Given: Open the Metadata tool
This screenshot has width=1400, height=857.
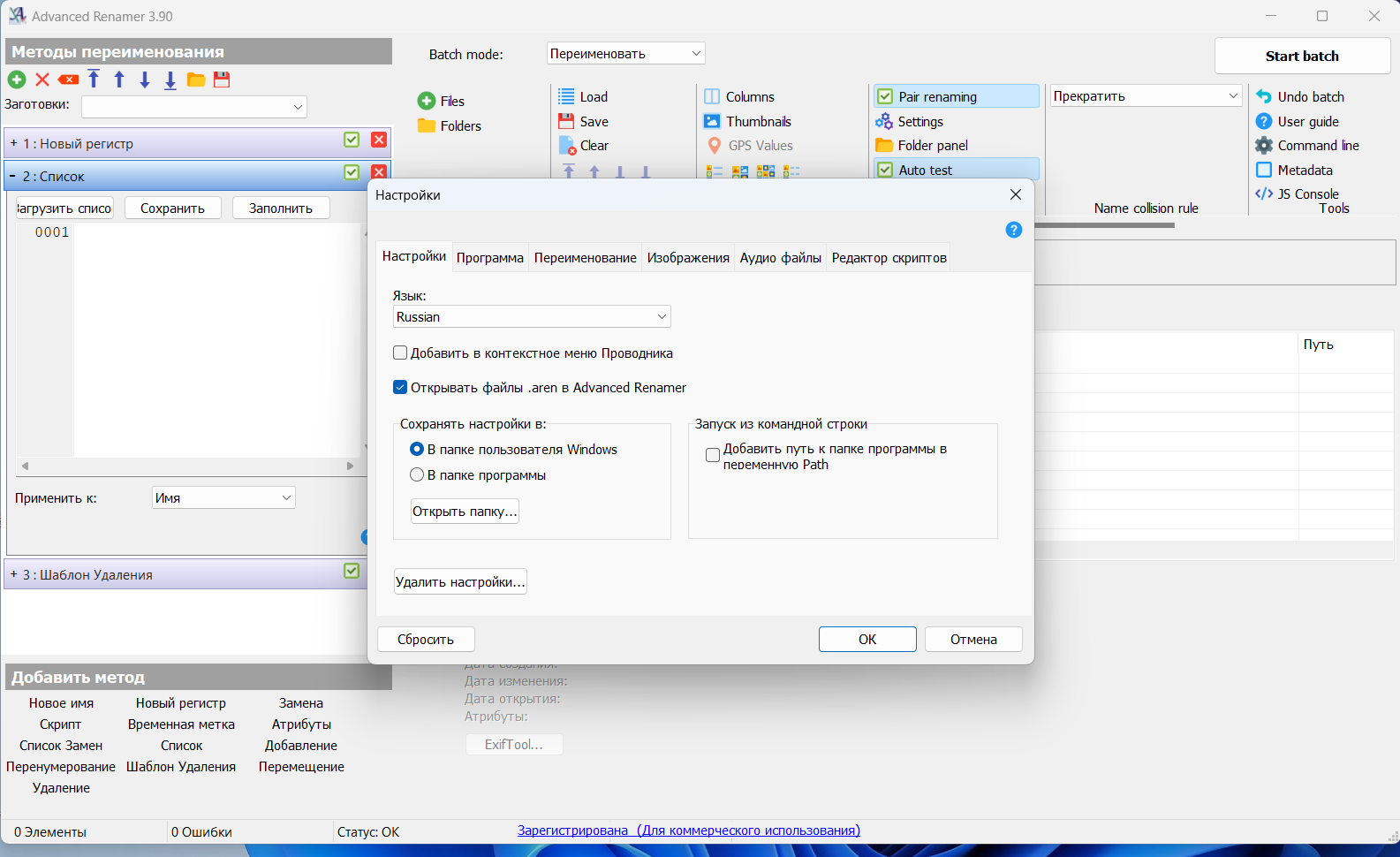Looking at the screenshot, I should pos(1294,170).
